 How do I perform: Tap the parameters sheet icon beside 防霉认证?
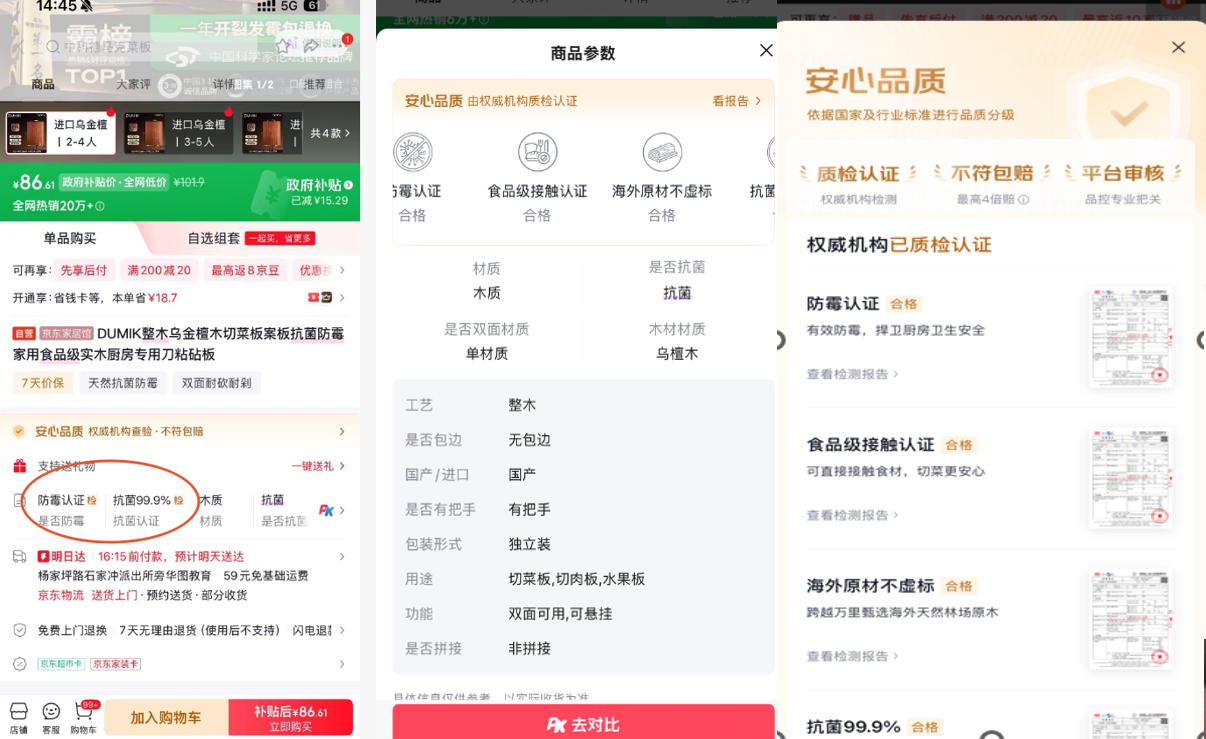coord(20,501)
